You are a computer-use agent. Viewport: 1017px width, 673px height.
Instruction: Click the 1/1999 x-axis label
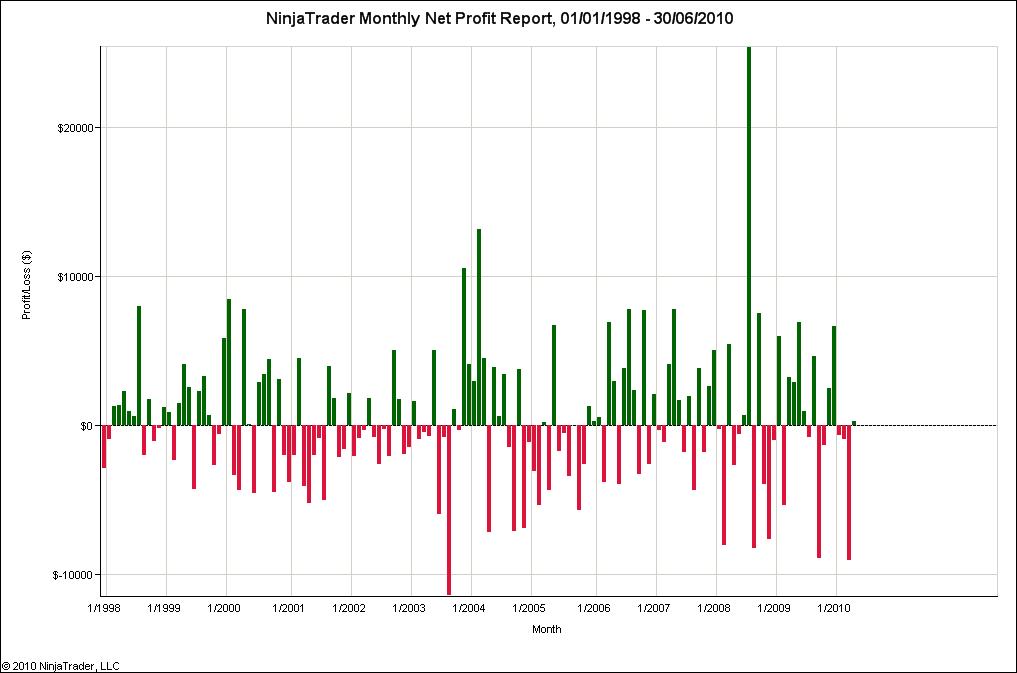163,608
